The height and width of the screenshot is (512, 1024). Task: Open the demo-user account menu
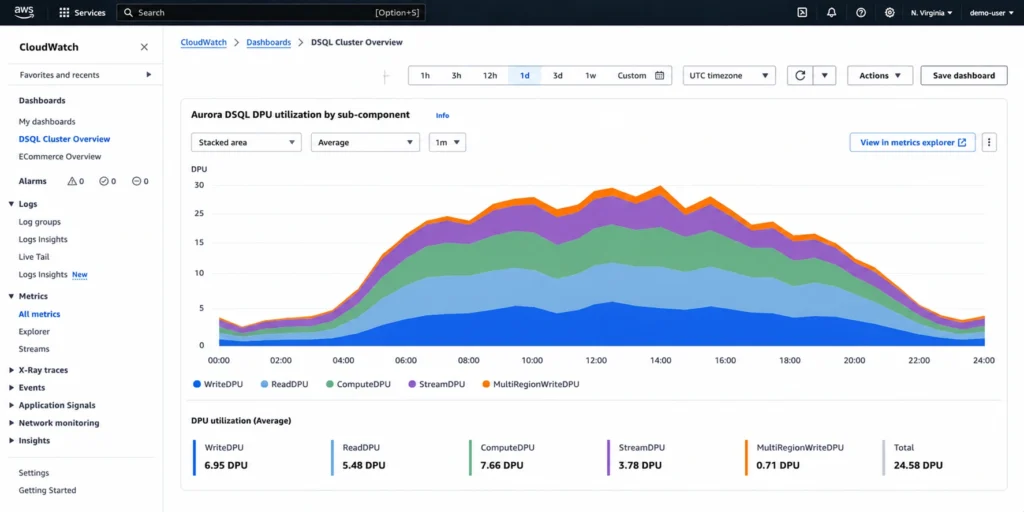click(991, 12)
